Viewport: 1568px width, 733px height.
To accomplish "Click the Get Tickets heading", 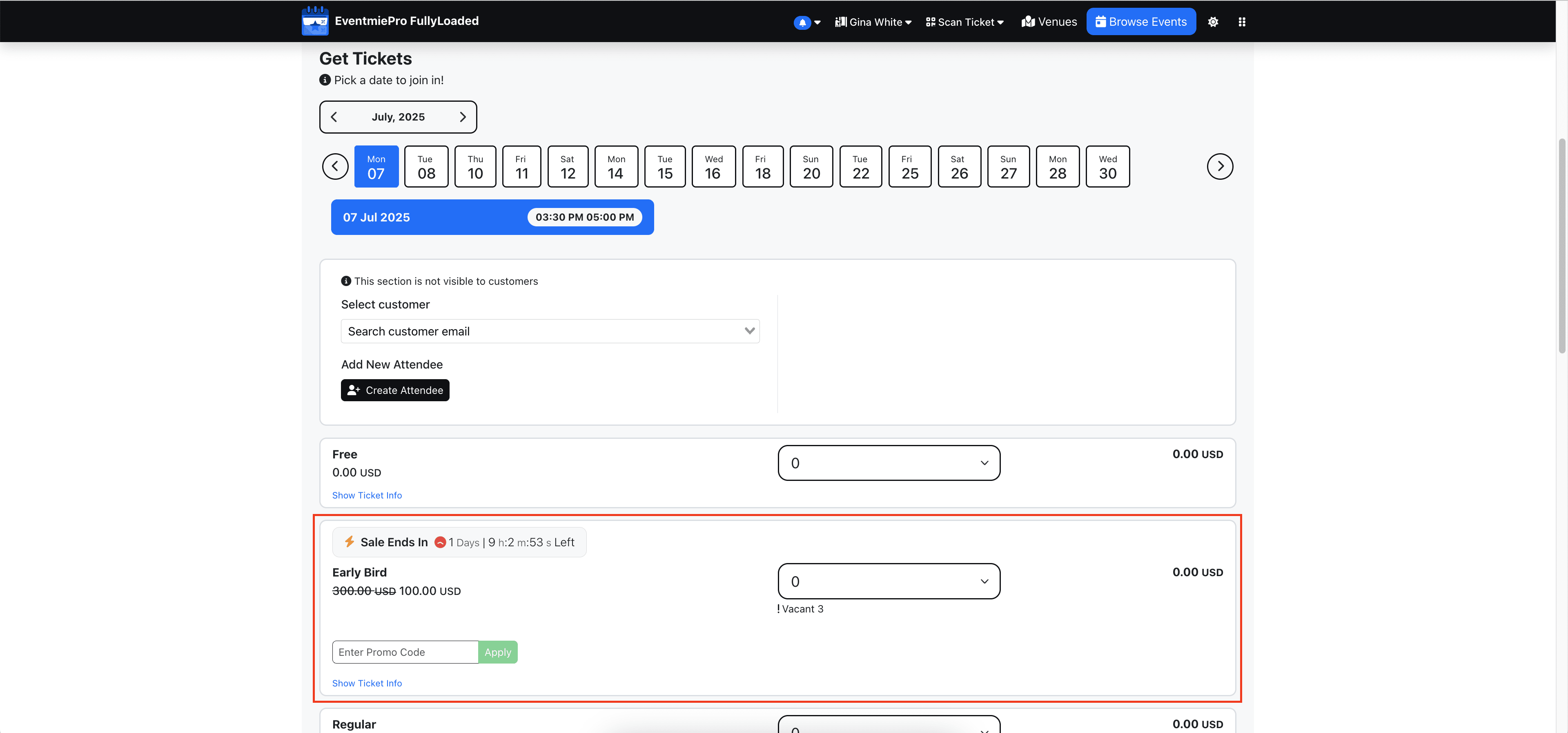I will [x=366, y=58].
